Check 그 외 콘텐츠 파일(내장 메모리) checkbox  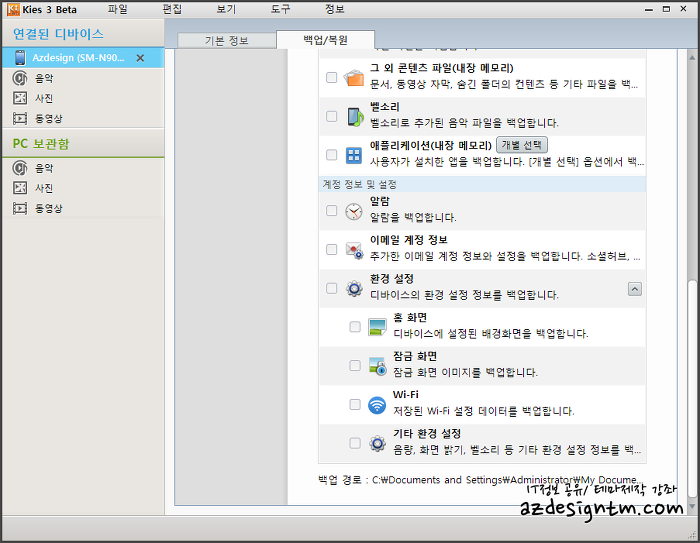point(331,78)
